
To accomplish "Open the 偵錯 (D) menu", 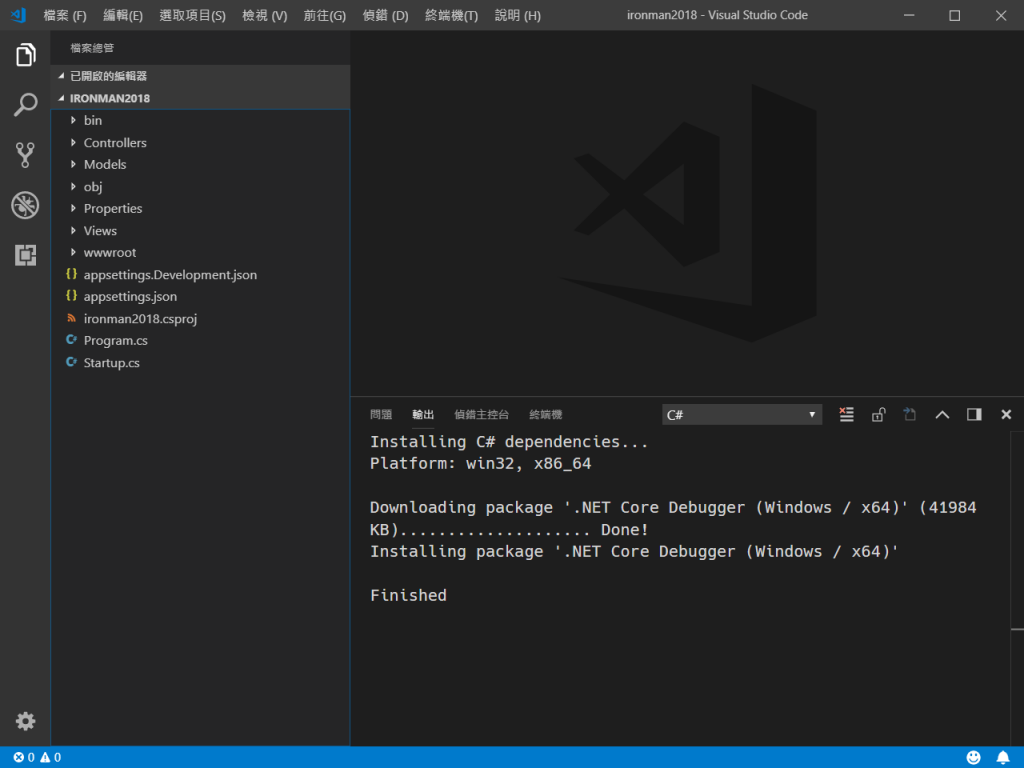I will click(x=385, y=15).
